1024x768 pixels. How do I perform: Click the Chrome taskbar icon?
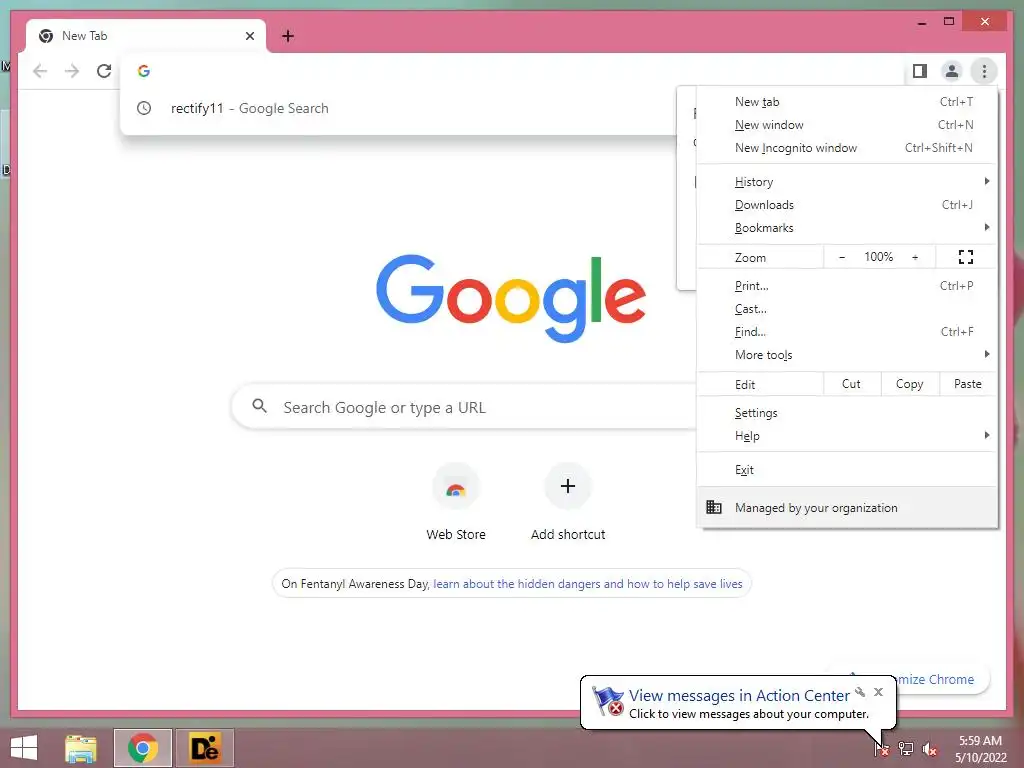point(143,748)
